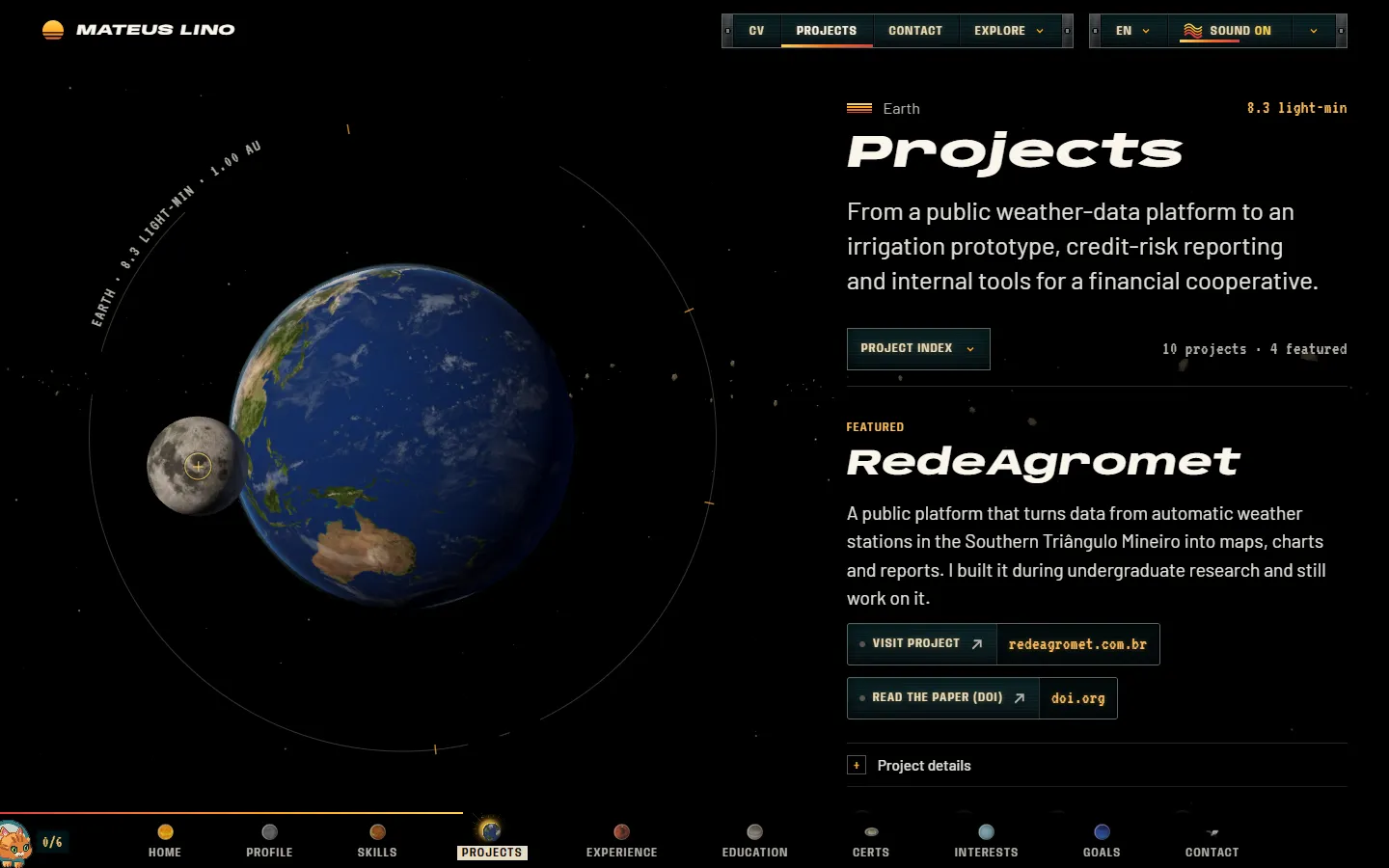Screen dimensions: 1389x868
Task: Select the Projects Earth icon in bottom bar
Action: (491, 831)
